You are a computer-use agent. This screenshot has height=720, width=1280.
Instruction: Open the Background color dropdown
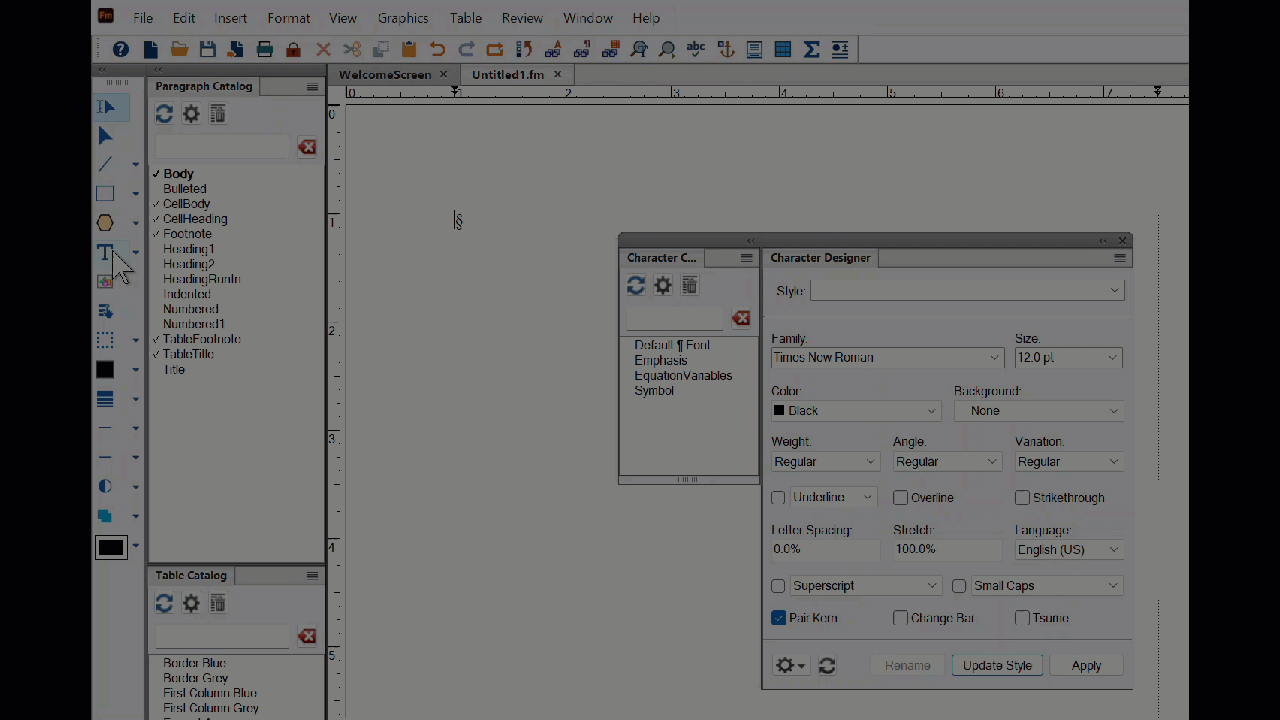[1039, 411]
